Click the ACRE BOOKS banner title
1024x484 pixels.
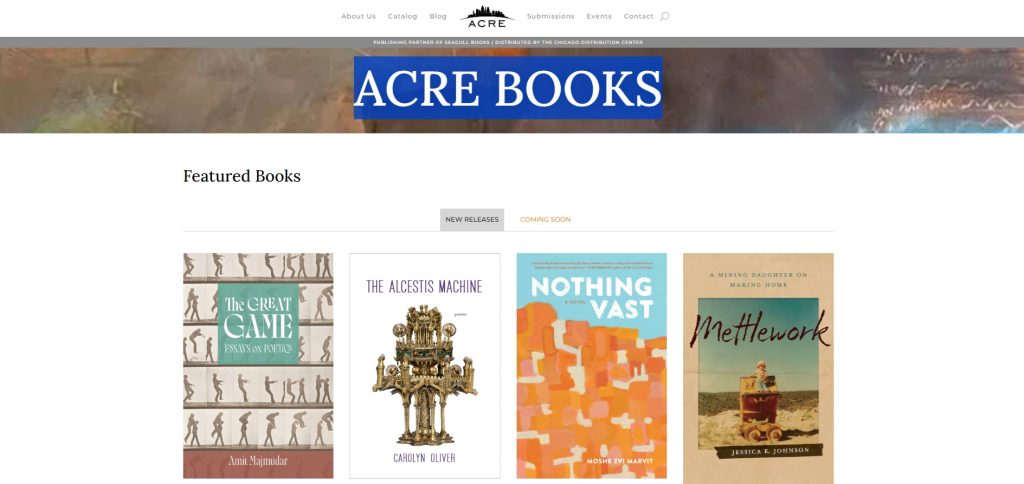click(x=508, y=88)
